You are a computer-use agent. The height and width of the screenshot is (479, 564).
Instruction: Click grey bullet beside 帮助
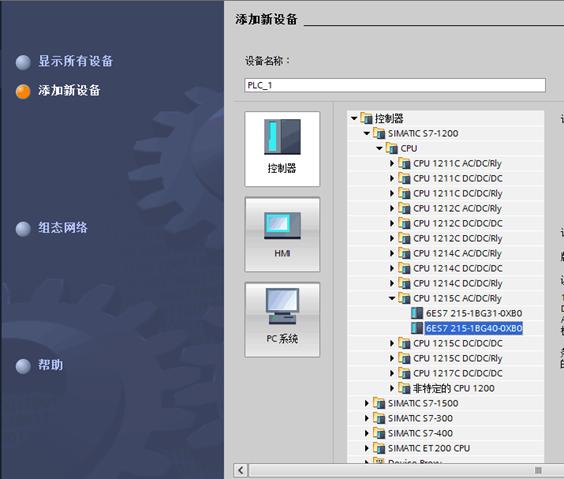[x=23, y=366]
